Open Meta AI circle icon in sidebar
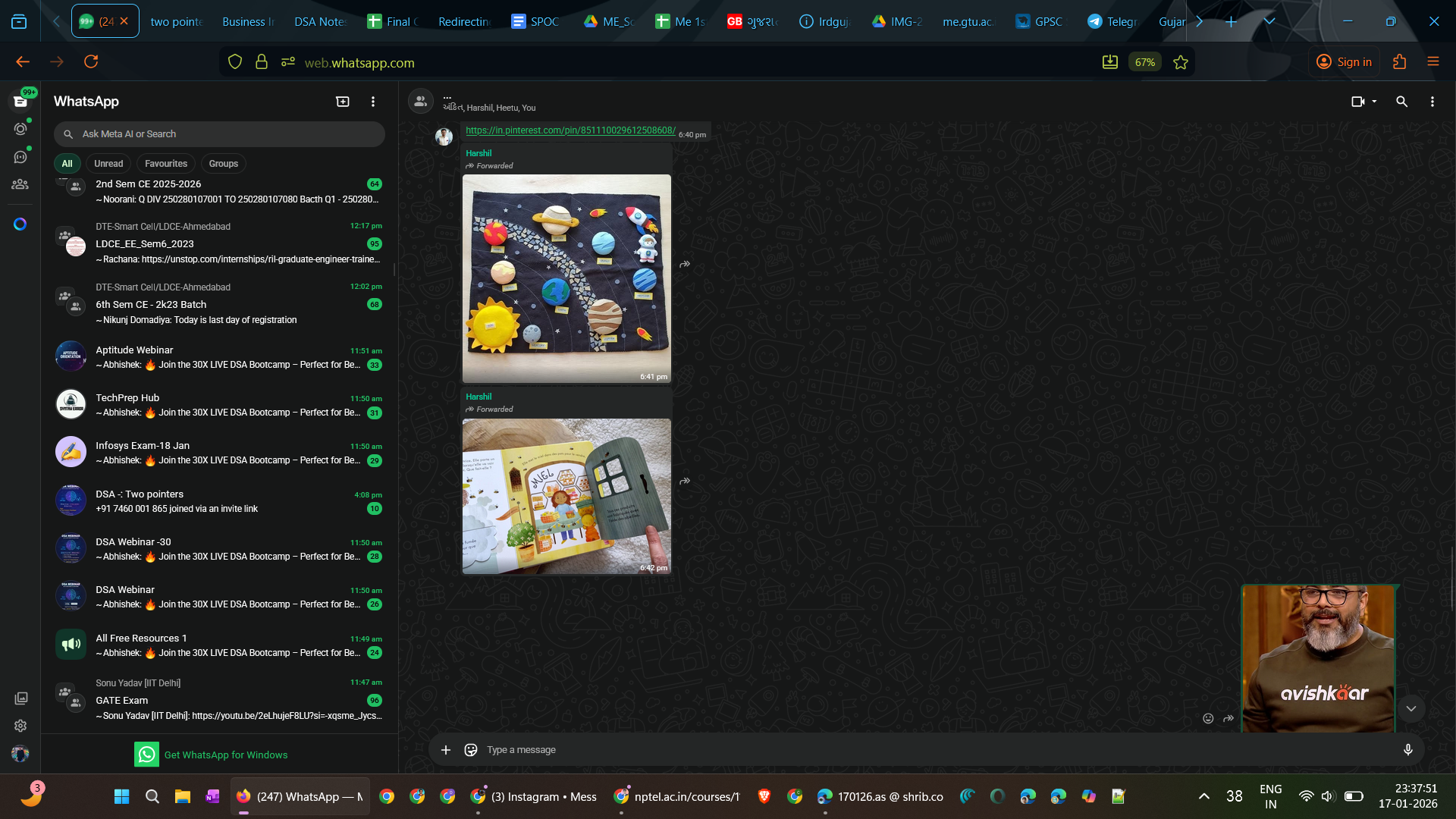Screen dimensions: 1456x819 [20, 224]
